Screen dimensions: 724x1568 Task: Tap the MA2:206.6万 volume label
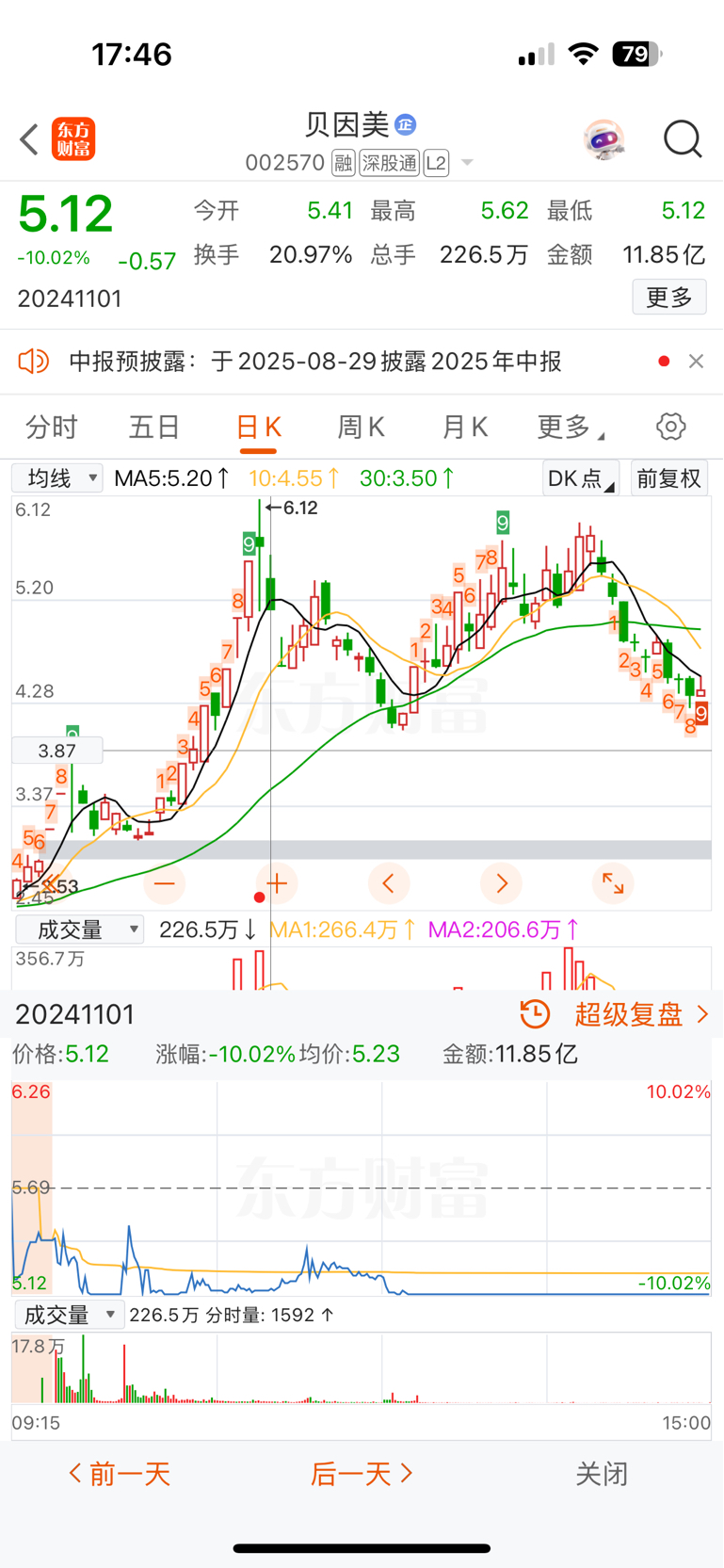[504, 930]
